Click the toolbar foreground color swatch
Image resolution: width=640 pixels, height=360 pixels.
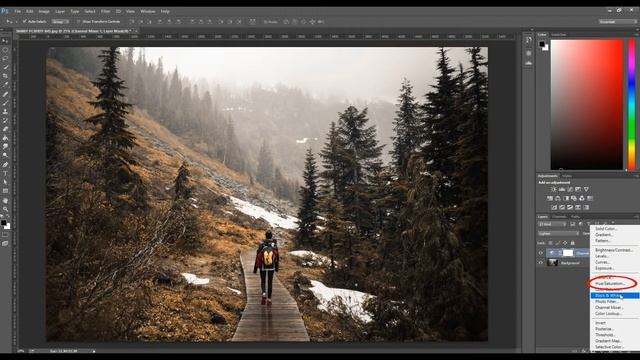[x=3, y=223]
